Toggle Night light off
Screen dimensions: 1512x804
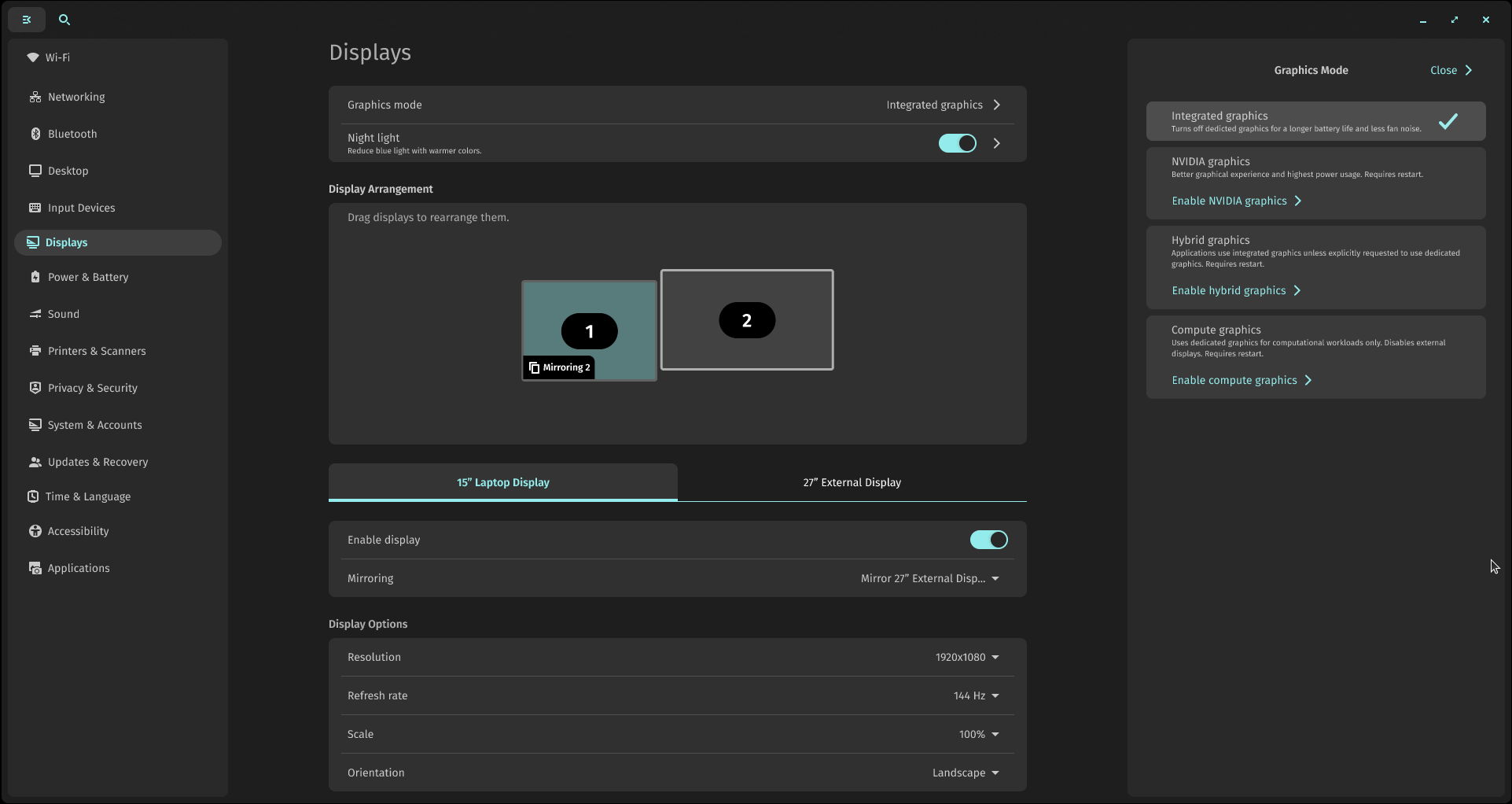pos(957,143)
